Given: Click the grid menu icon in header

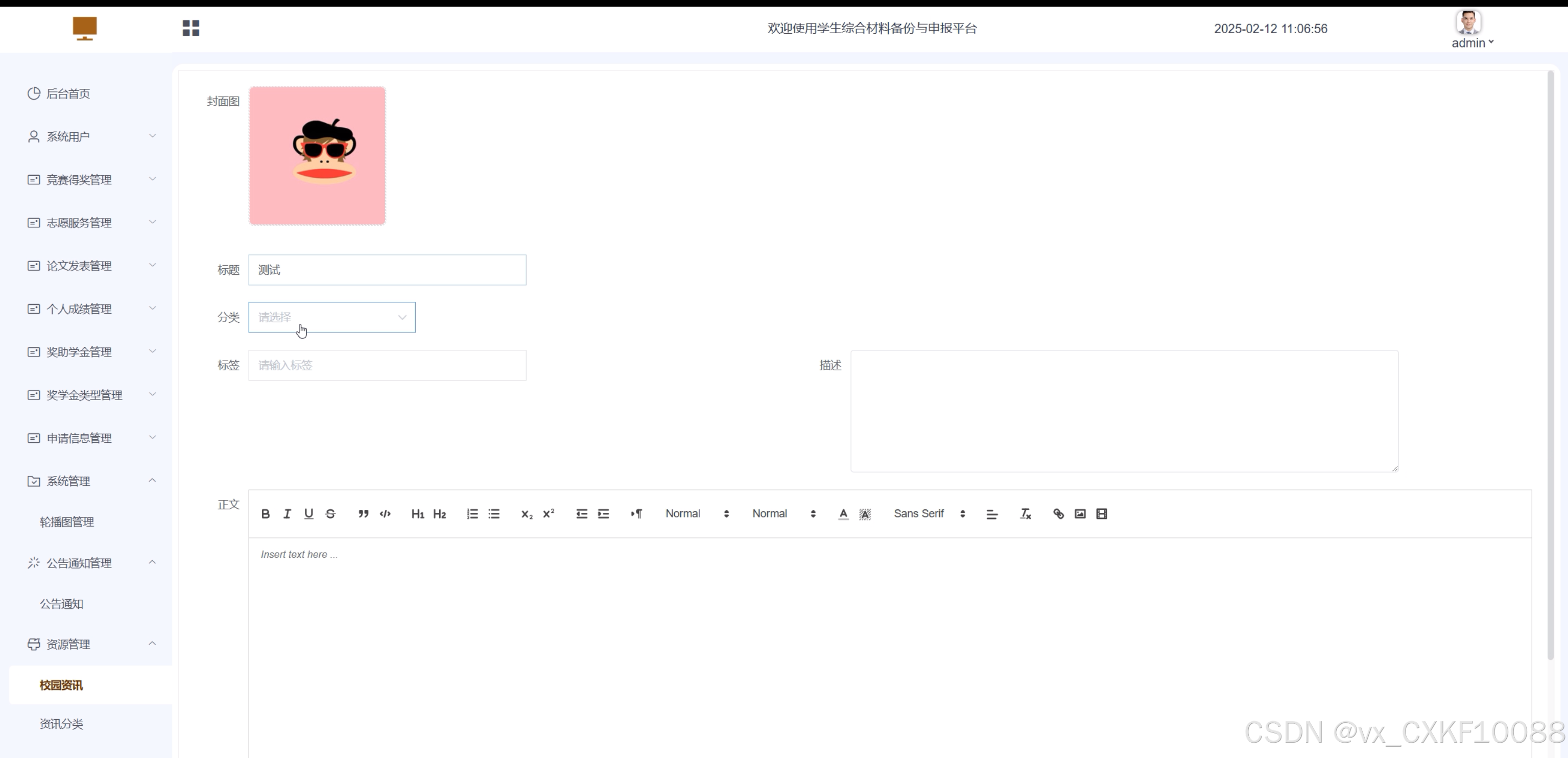Looking at the screenshot, I should 191,28.
